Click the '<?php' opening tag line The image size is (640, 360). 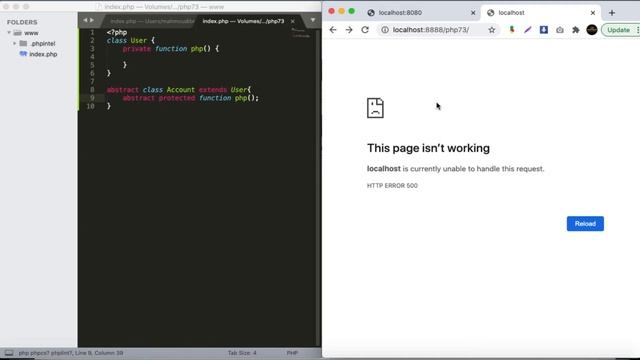pyautogui.click(x=117, y=32)
